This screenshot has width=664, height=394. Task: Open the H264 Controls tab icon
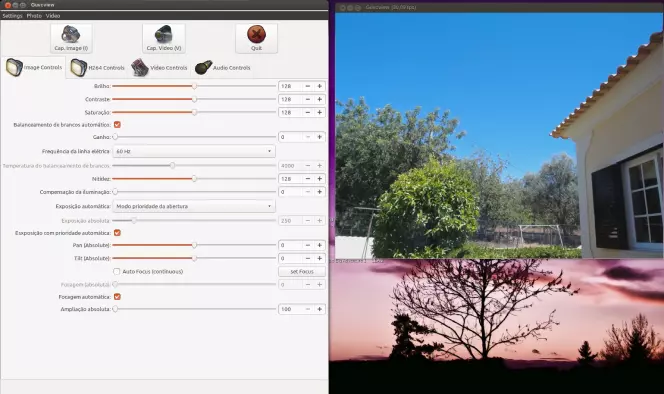79,68
